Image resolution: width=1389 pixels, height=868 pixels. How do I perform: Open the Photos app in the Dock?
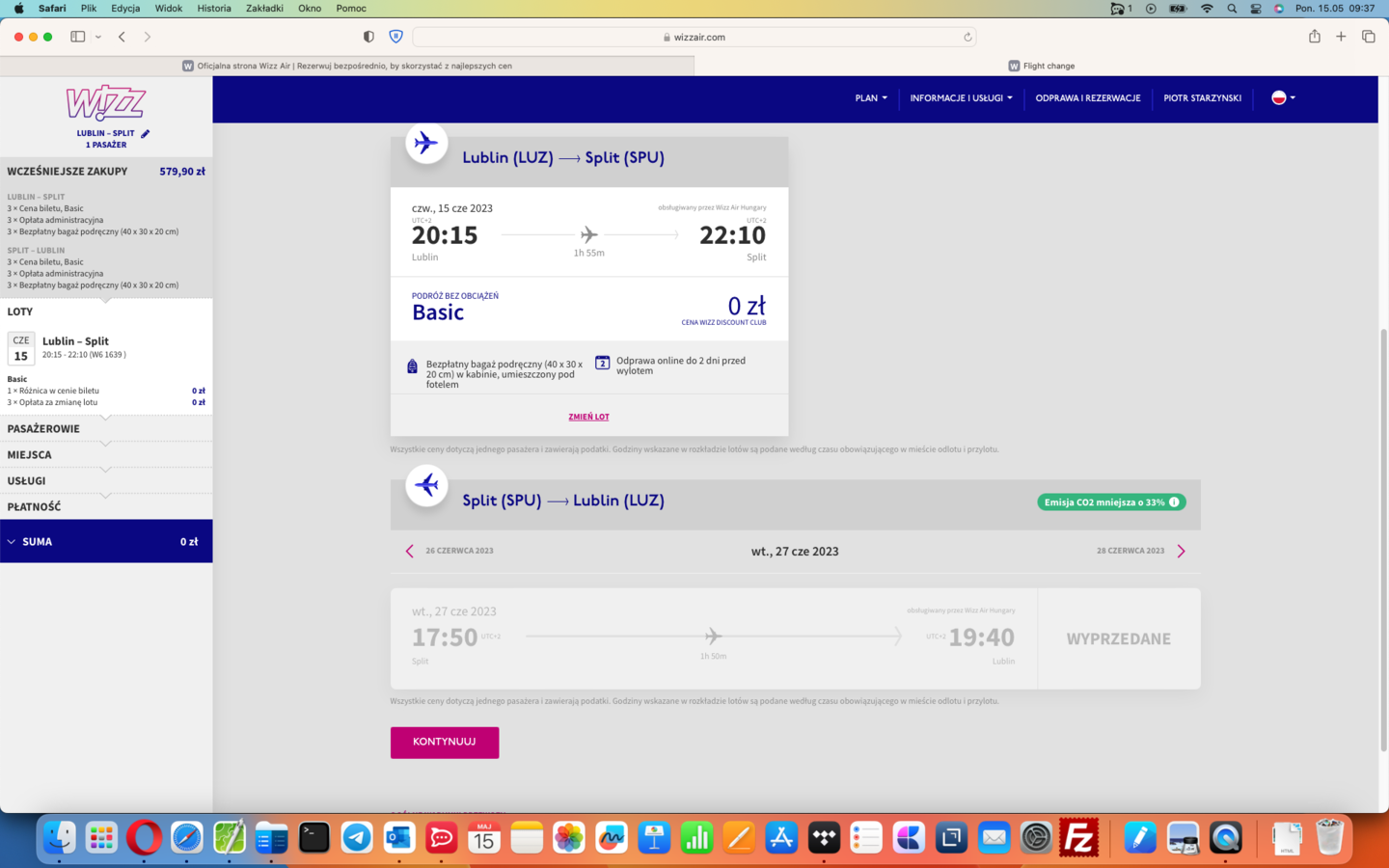(x=569, y=837)
